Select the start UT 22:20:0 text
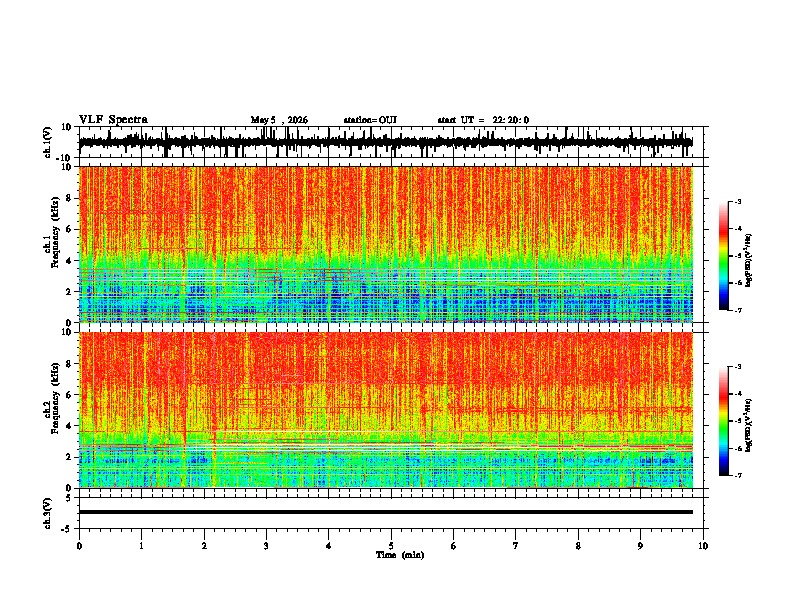This screenshot has height=612, width=792. tap(483, 120)
